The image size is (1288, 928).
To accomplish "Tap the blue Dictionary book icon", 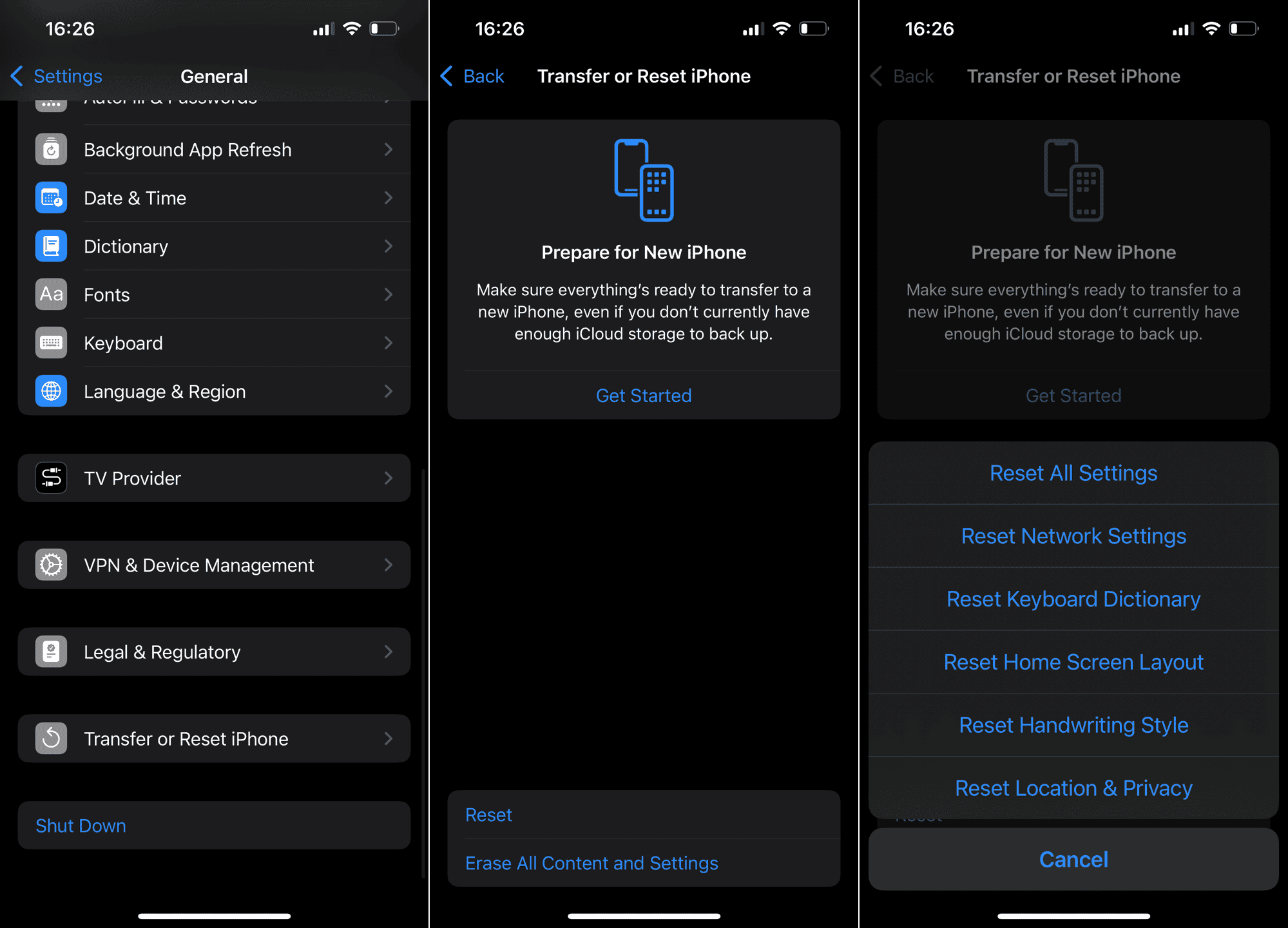I will pos(51,246).
